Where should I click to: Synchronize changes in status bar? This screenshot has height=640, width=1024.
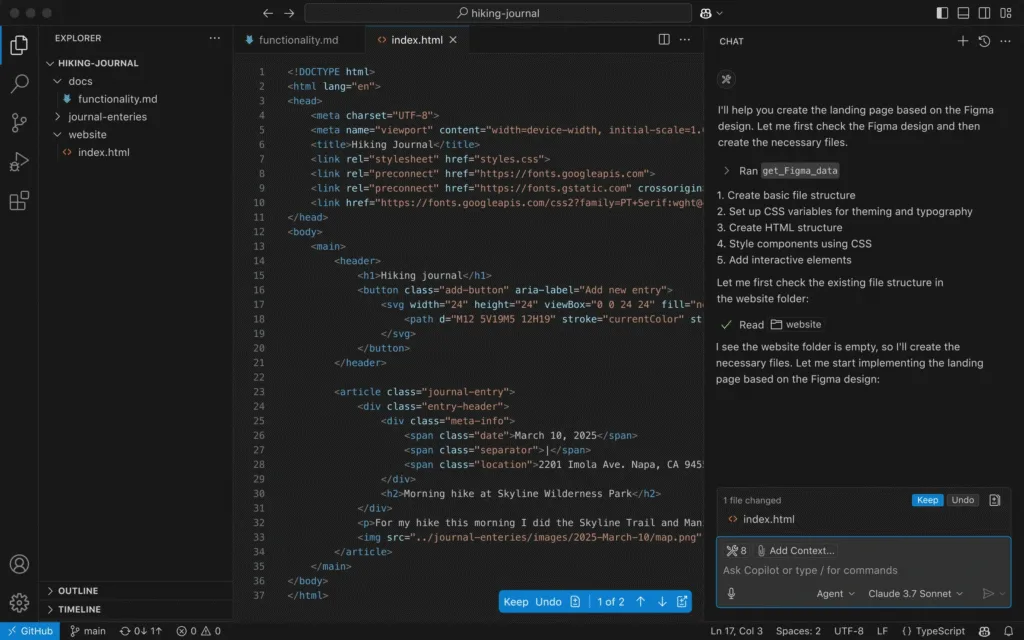tap(140, 631)
